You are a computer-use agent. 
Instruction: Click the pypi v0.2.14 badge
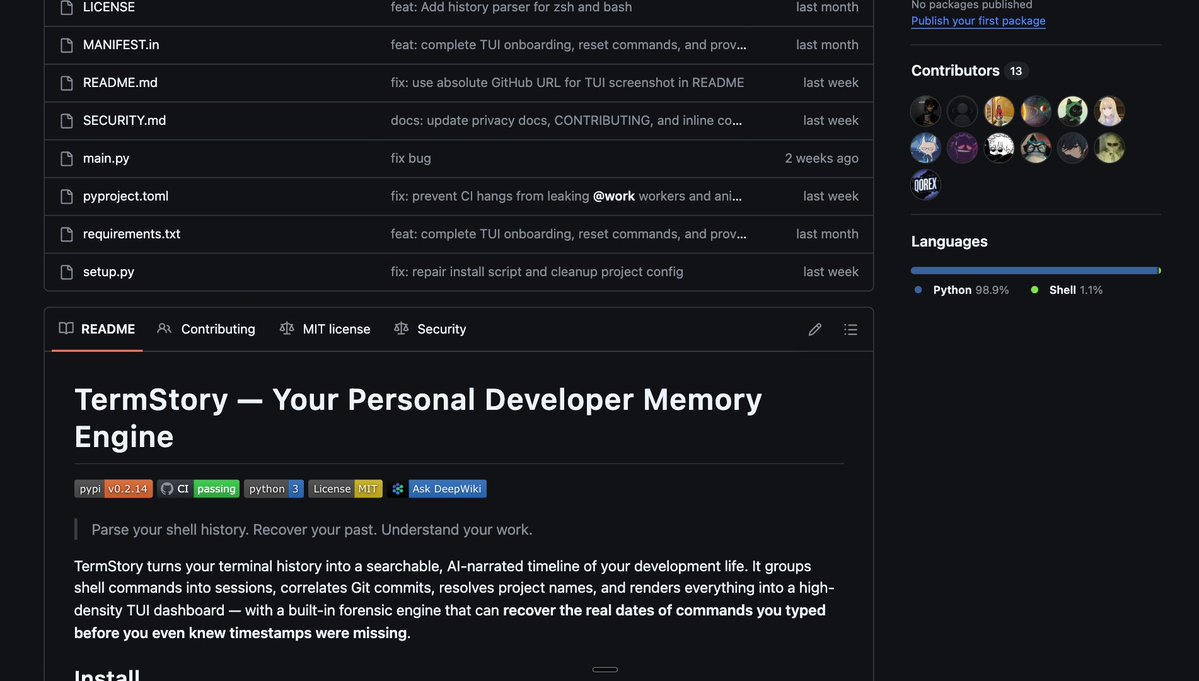tap(113, 488)
